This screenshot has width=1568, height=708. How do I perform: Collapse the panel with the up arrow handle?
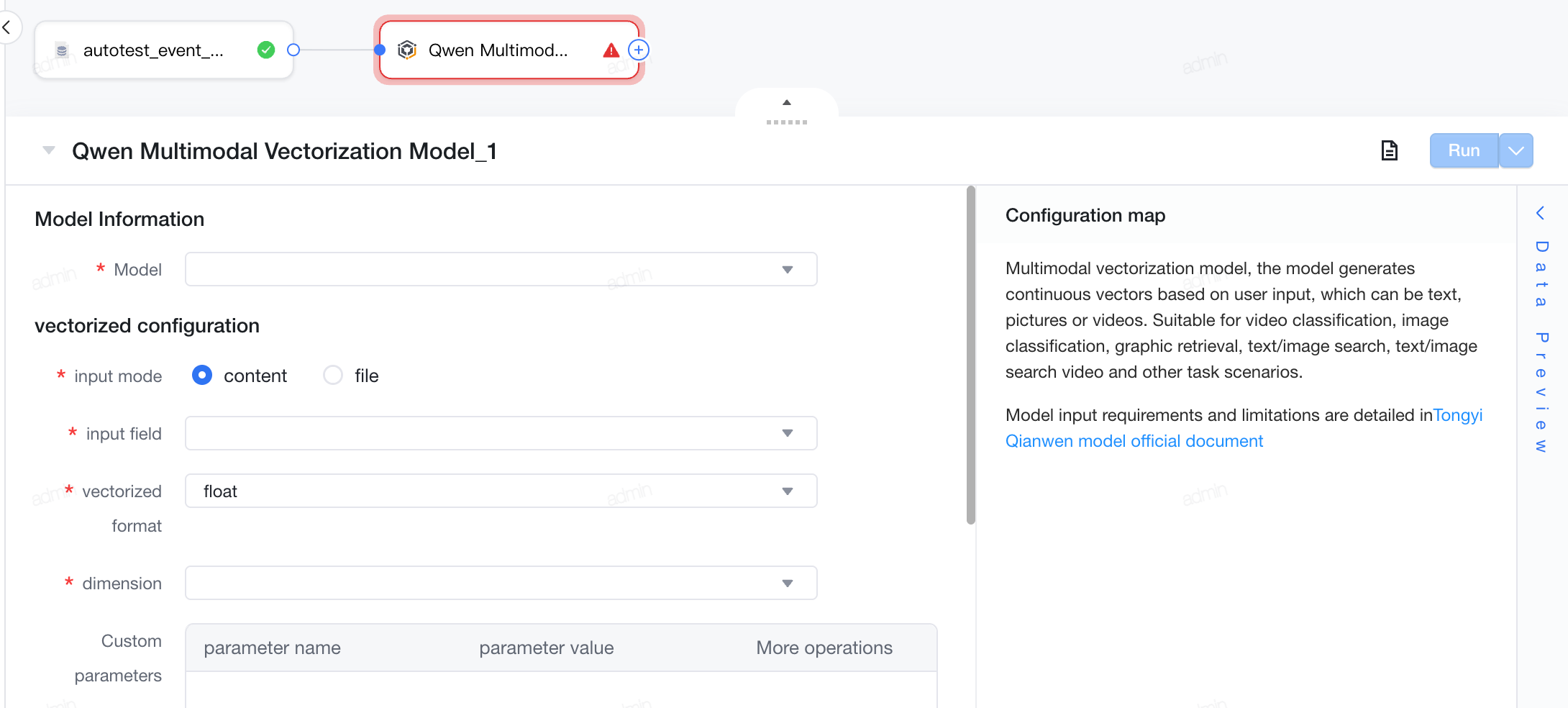pyautogui.click(x=787, y=102)
